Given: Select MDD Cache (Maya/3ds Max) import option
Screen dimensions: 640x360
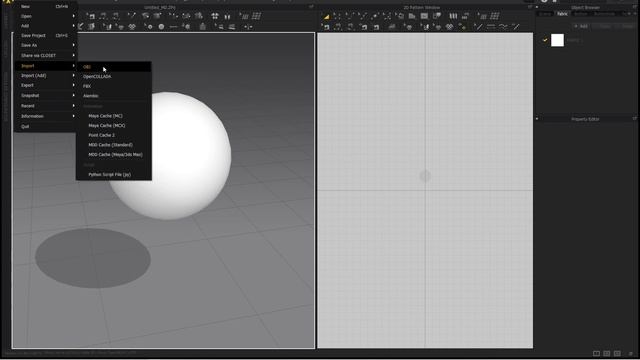Looking at the screenshot, I should (x=113, y=155).
